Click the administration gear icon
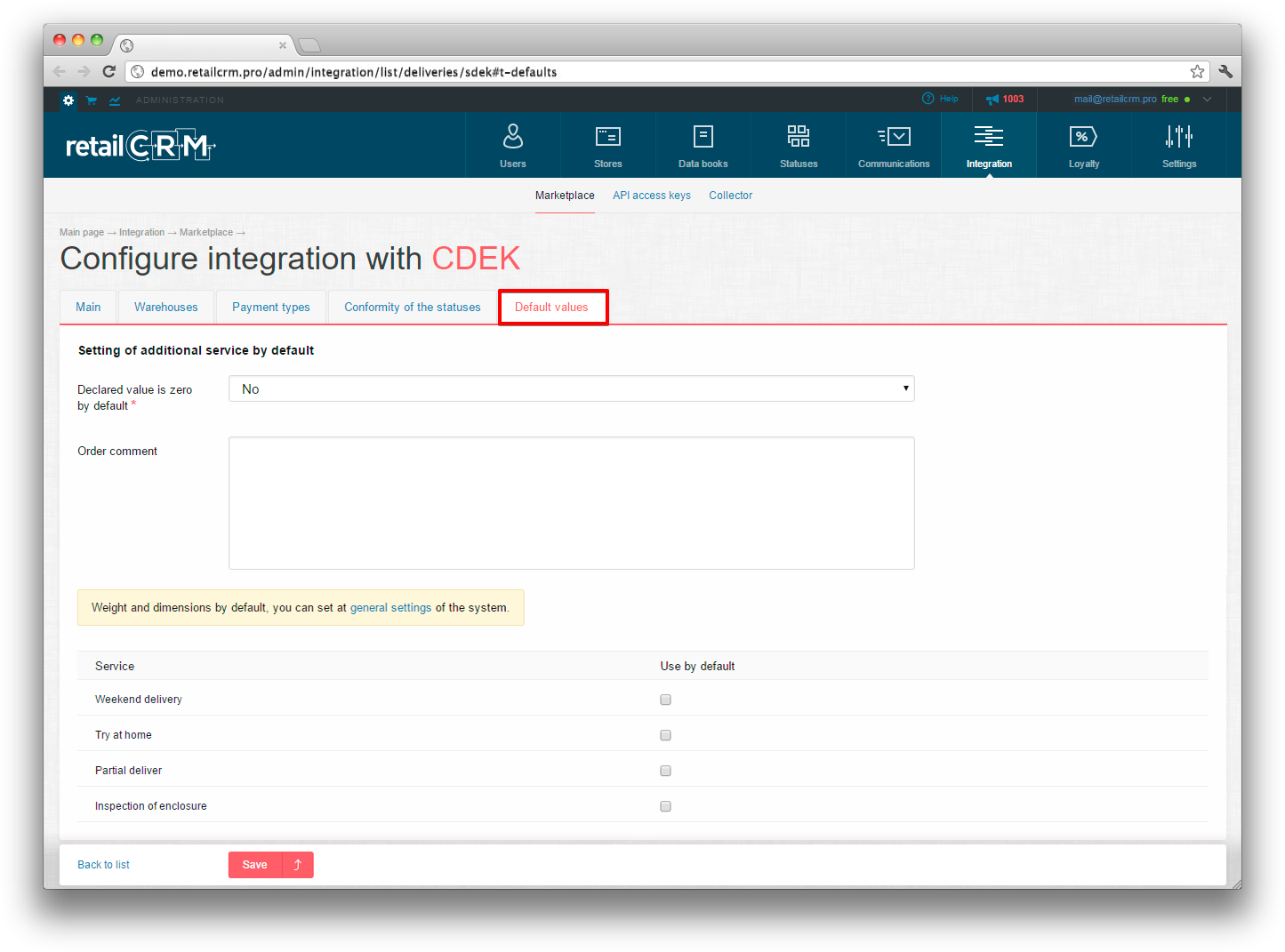1285x952 pixels. [x=68, y=100]
